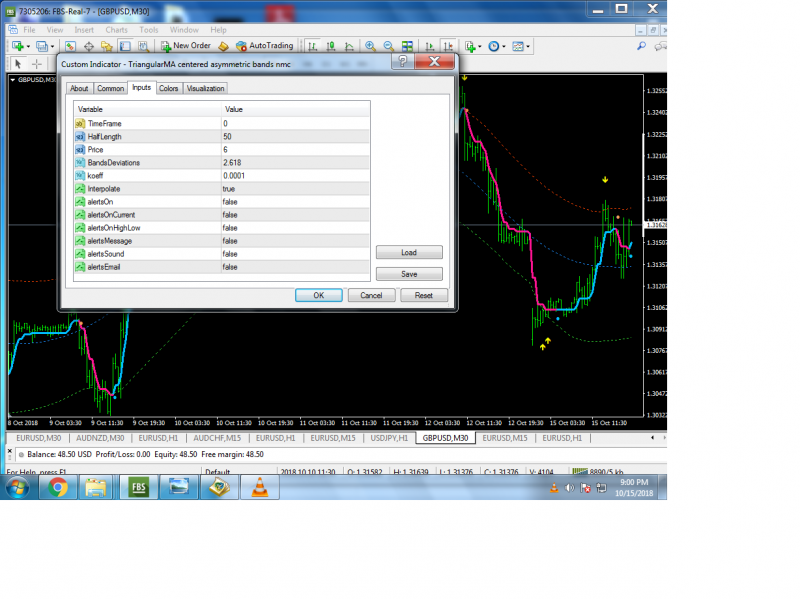The width and height of the screenshot is (800, 599).
Task: Open the VLC media player taskbar icon
Action: (260, 487)
